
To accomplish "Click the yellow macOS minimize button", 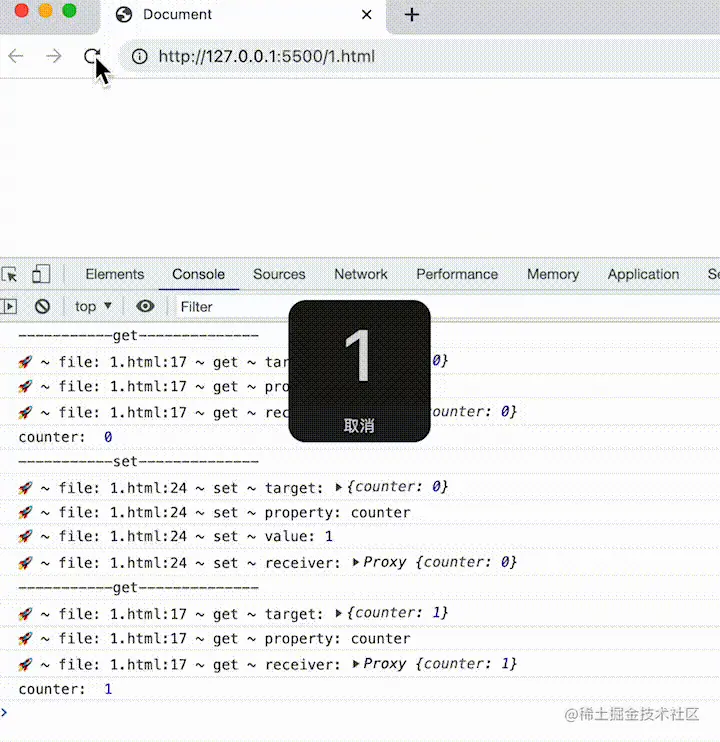I will click(x=46, y=10).
